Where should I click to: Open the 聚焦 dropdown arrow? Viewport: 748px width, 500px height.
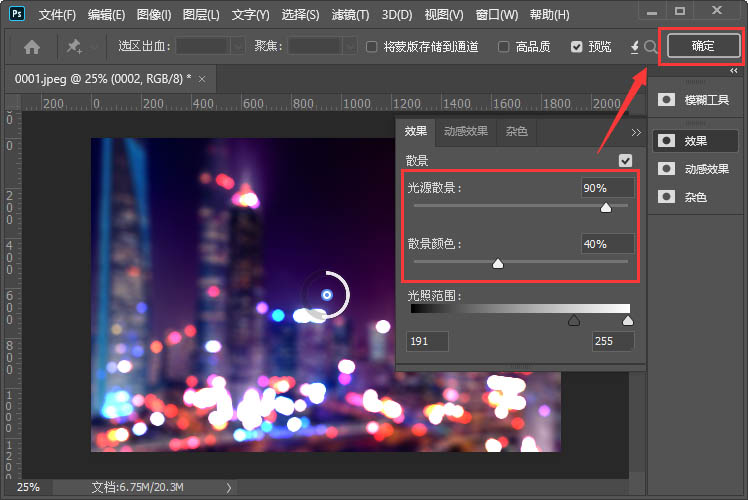[x=350, y=47]
